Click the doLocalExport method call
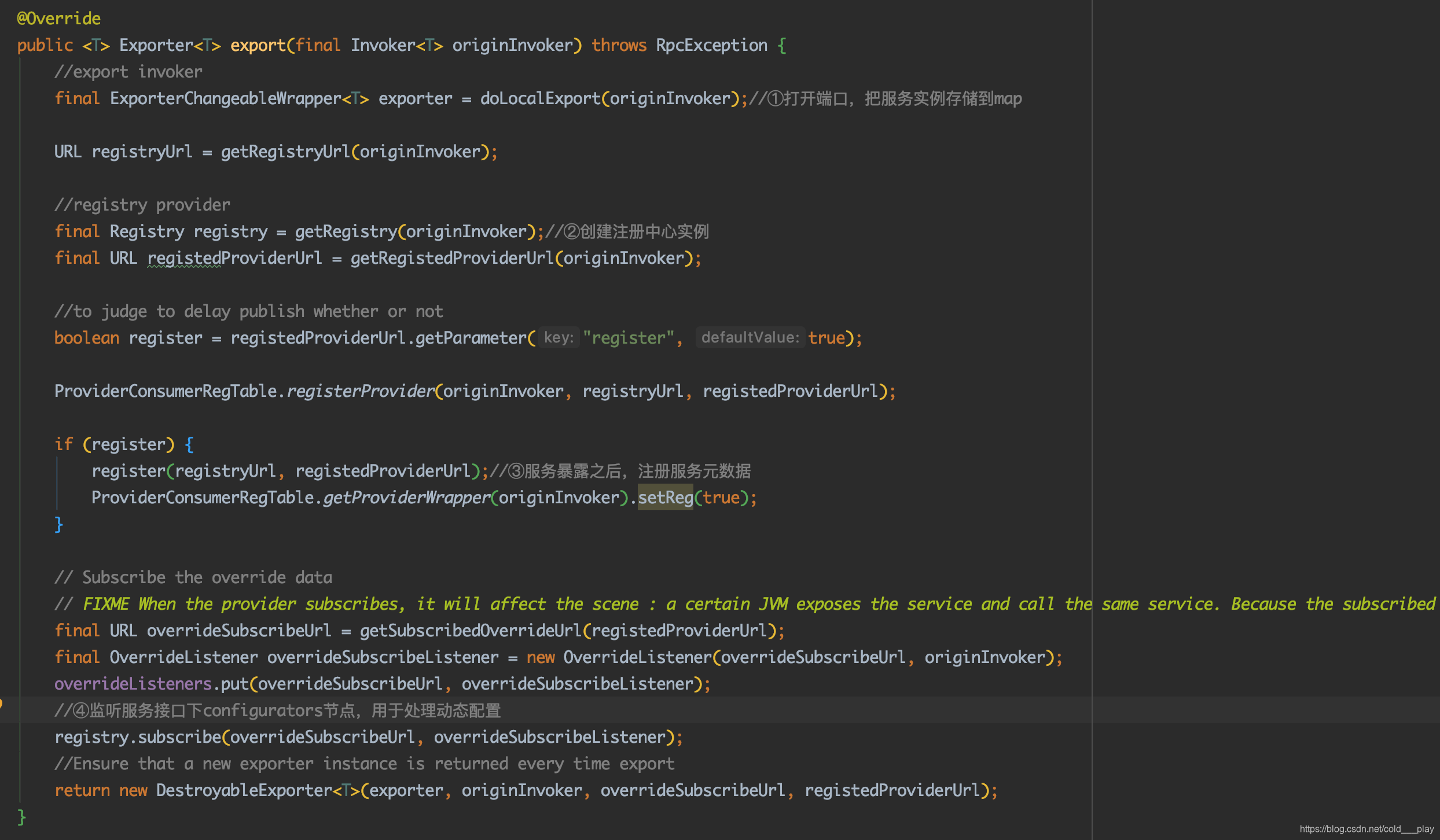 (541, 98)
